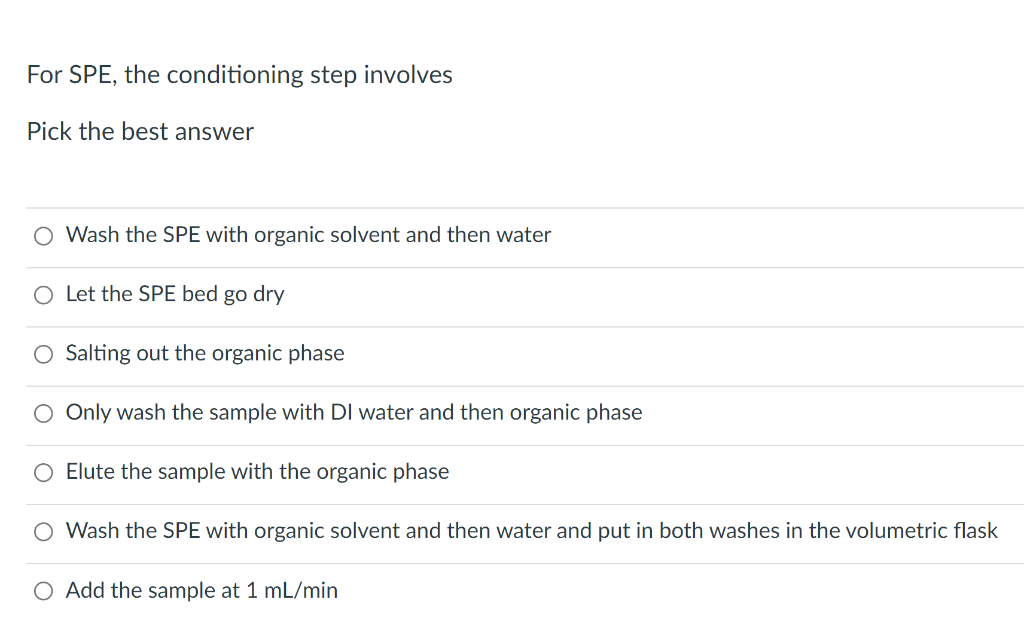Click the empty radio circle beside the last option
This screenshot has width=1024, height=630.
(x=43, y=590)
